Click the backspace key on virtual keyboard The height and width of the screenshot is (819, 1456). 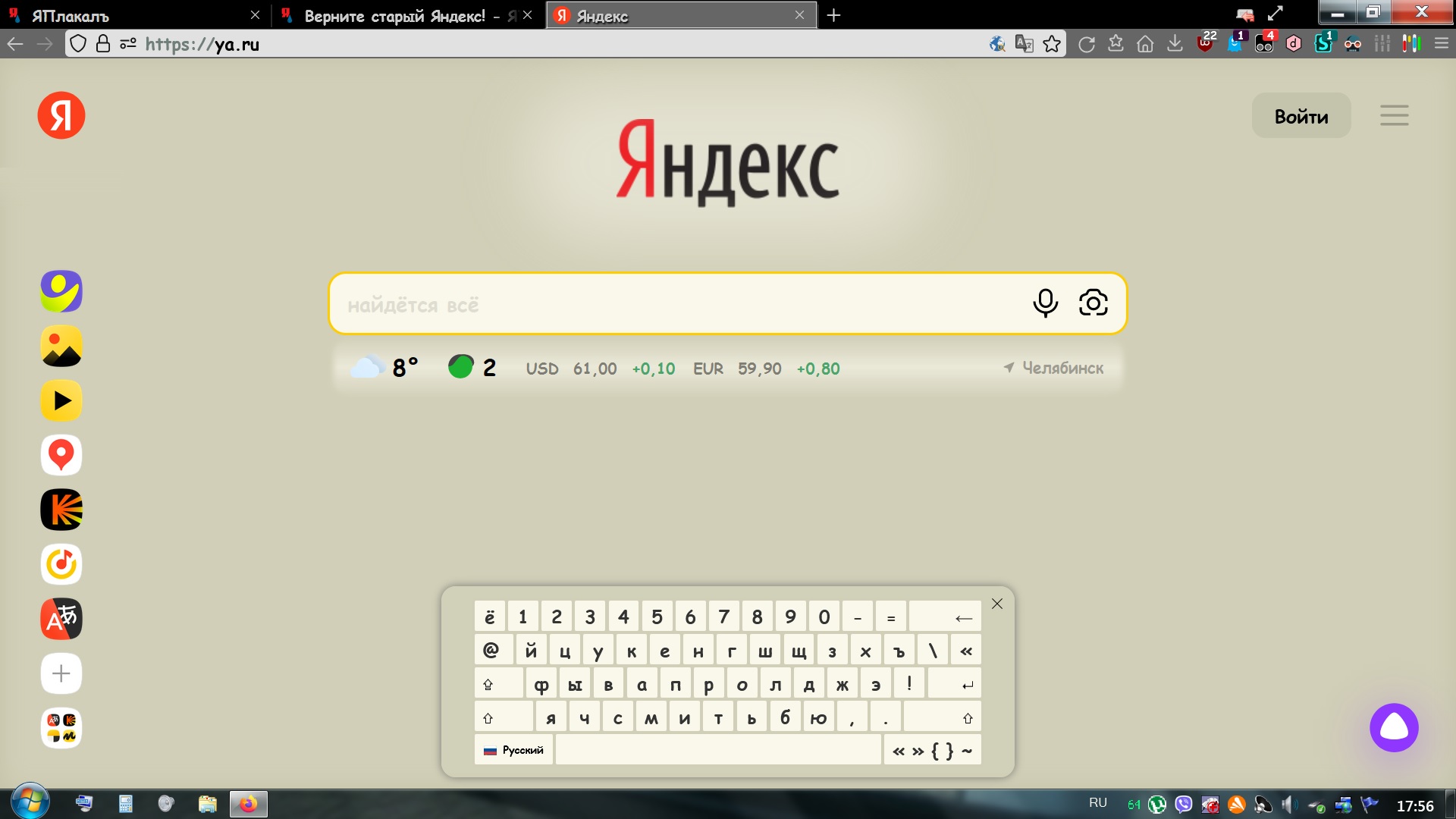(945, 617)
